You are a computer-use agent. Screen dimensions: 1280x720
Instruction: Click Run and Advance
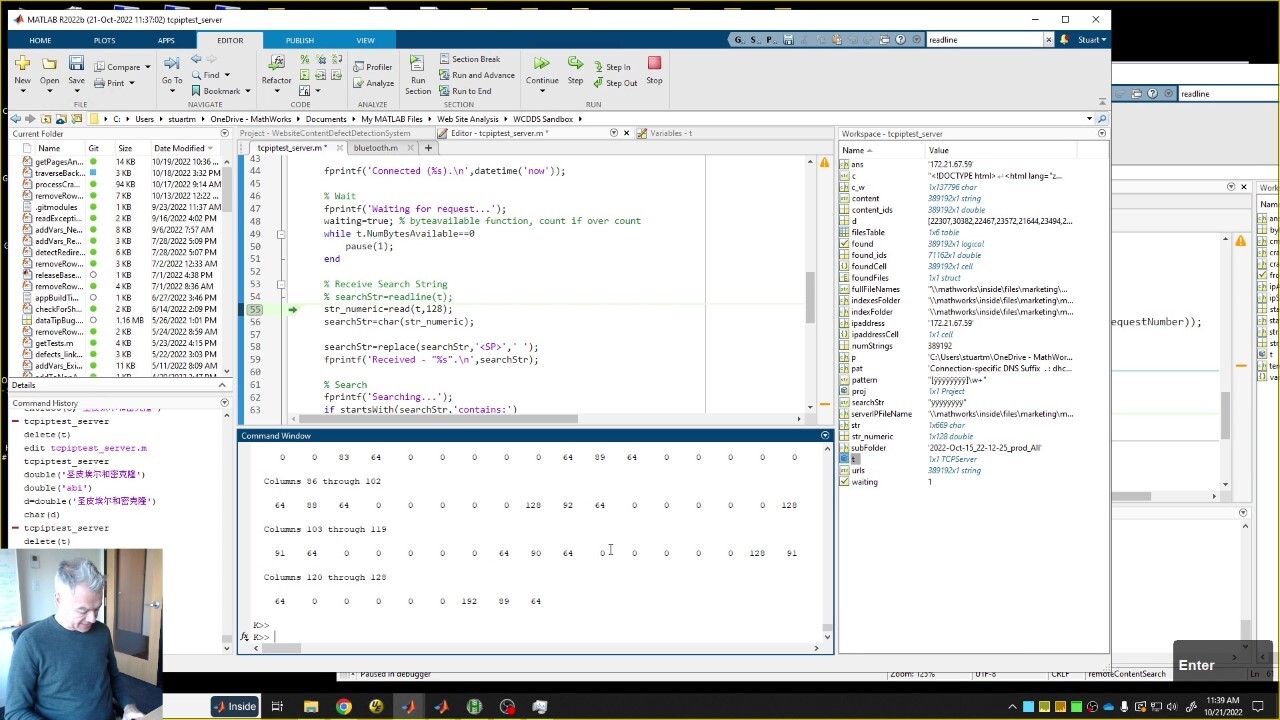pyautogui.click(x=476, y=75)
